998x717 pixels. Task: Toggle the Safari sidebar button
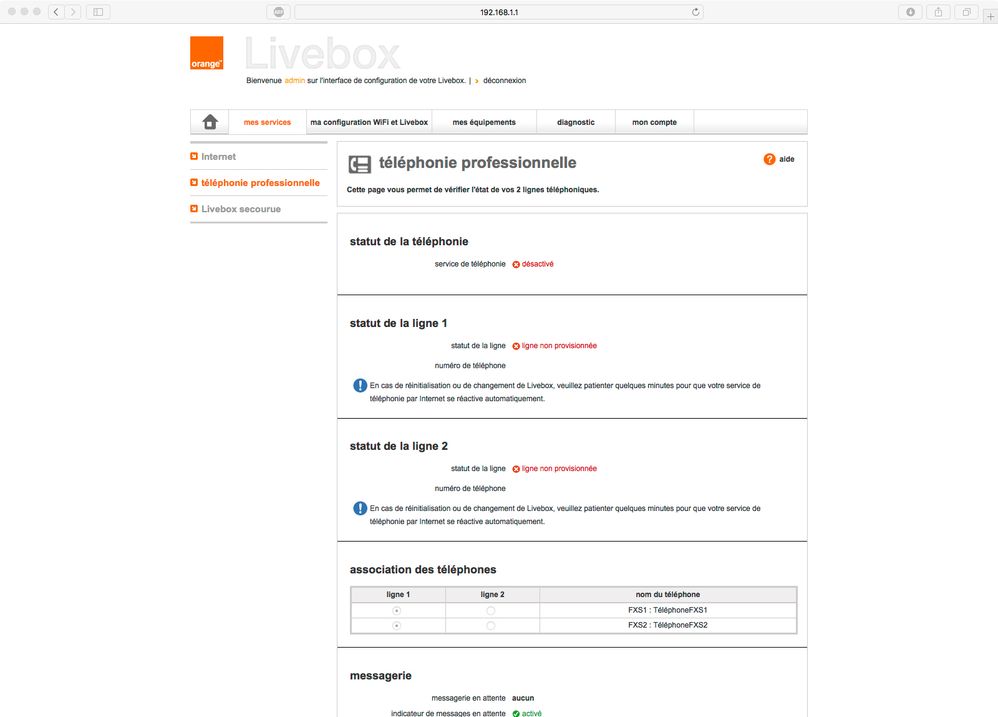(98, 12)
